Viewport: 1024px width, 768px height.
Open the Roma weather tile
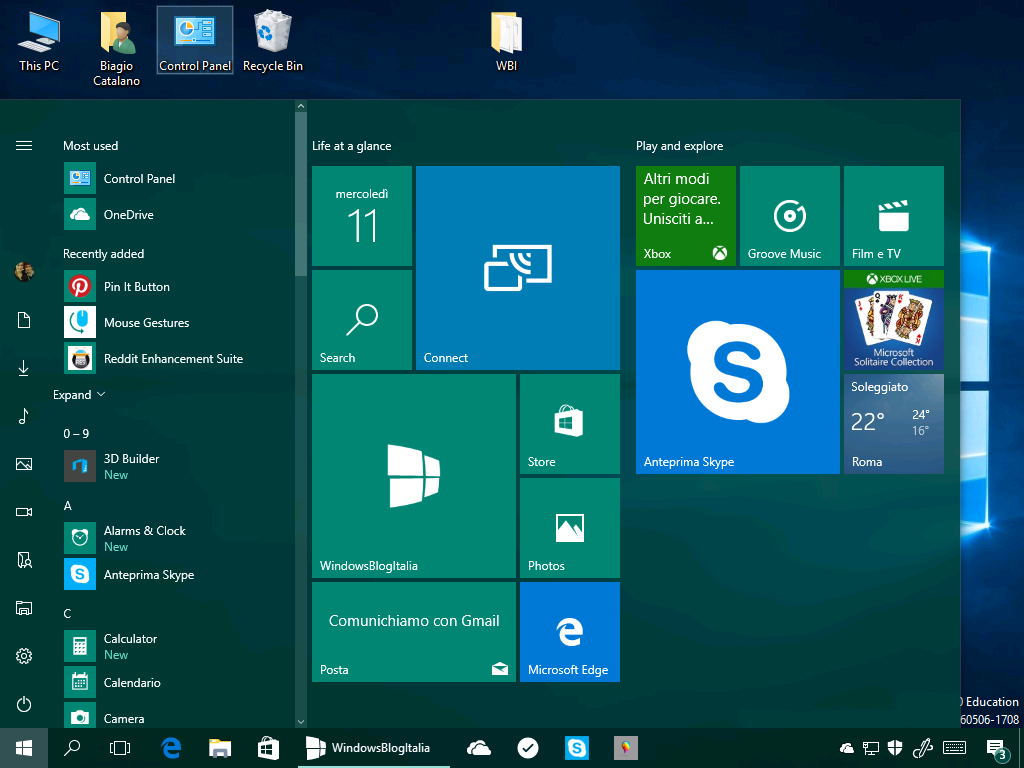pos(893,424)
